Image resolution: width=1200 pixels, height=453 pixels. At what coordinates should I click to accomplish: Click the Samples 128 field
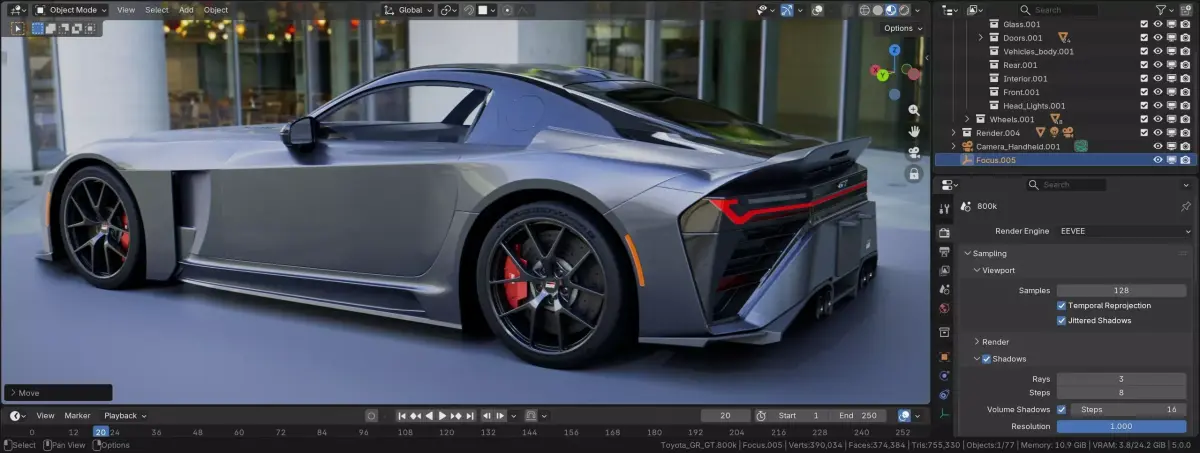[x=1121, y=290]
